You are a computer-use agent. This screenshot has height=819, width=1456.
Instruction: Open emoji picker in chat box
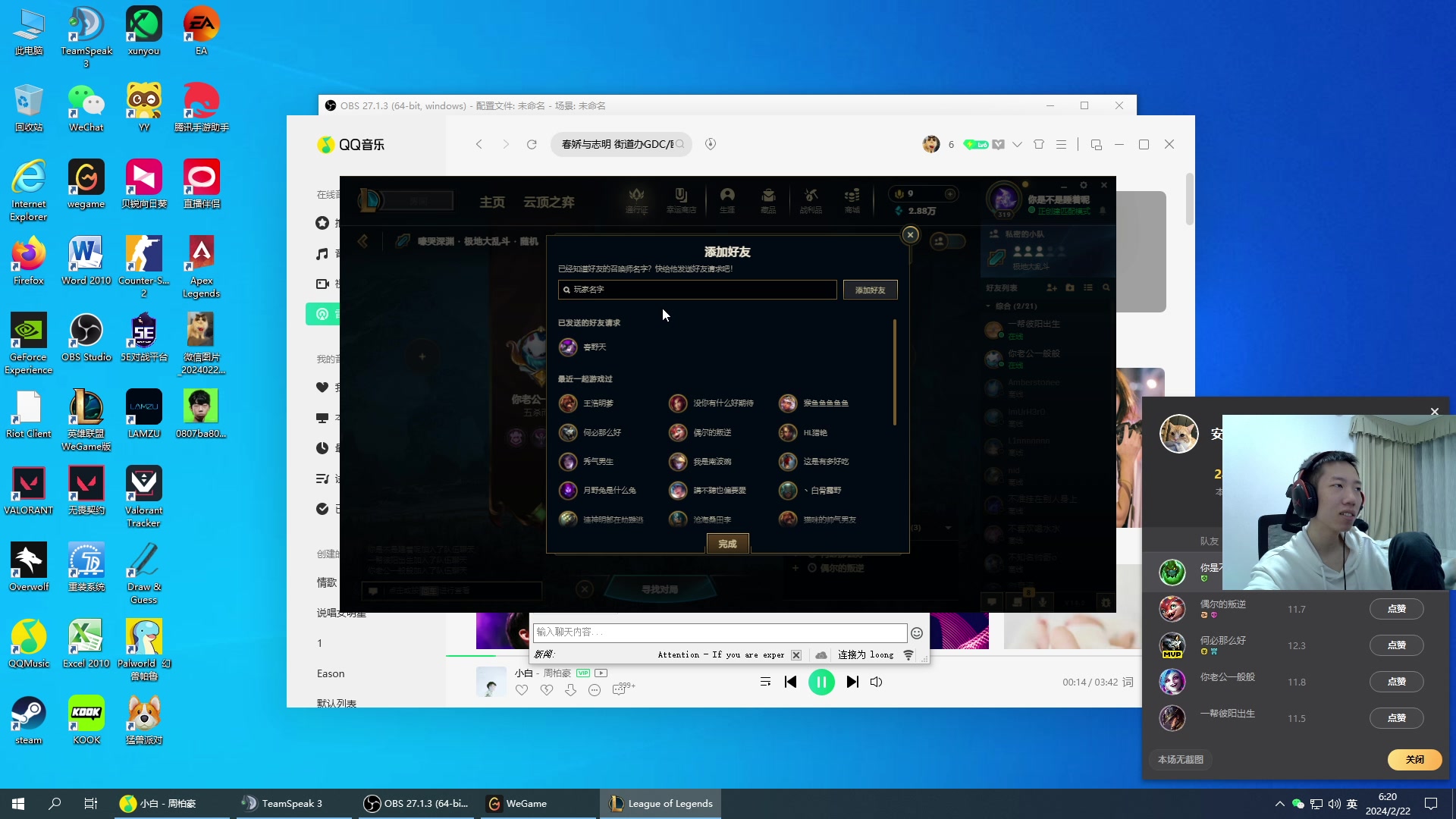point(916,632)
